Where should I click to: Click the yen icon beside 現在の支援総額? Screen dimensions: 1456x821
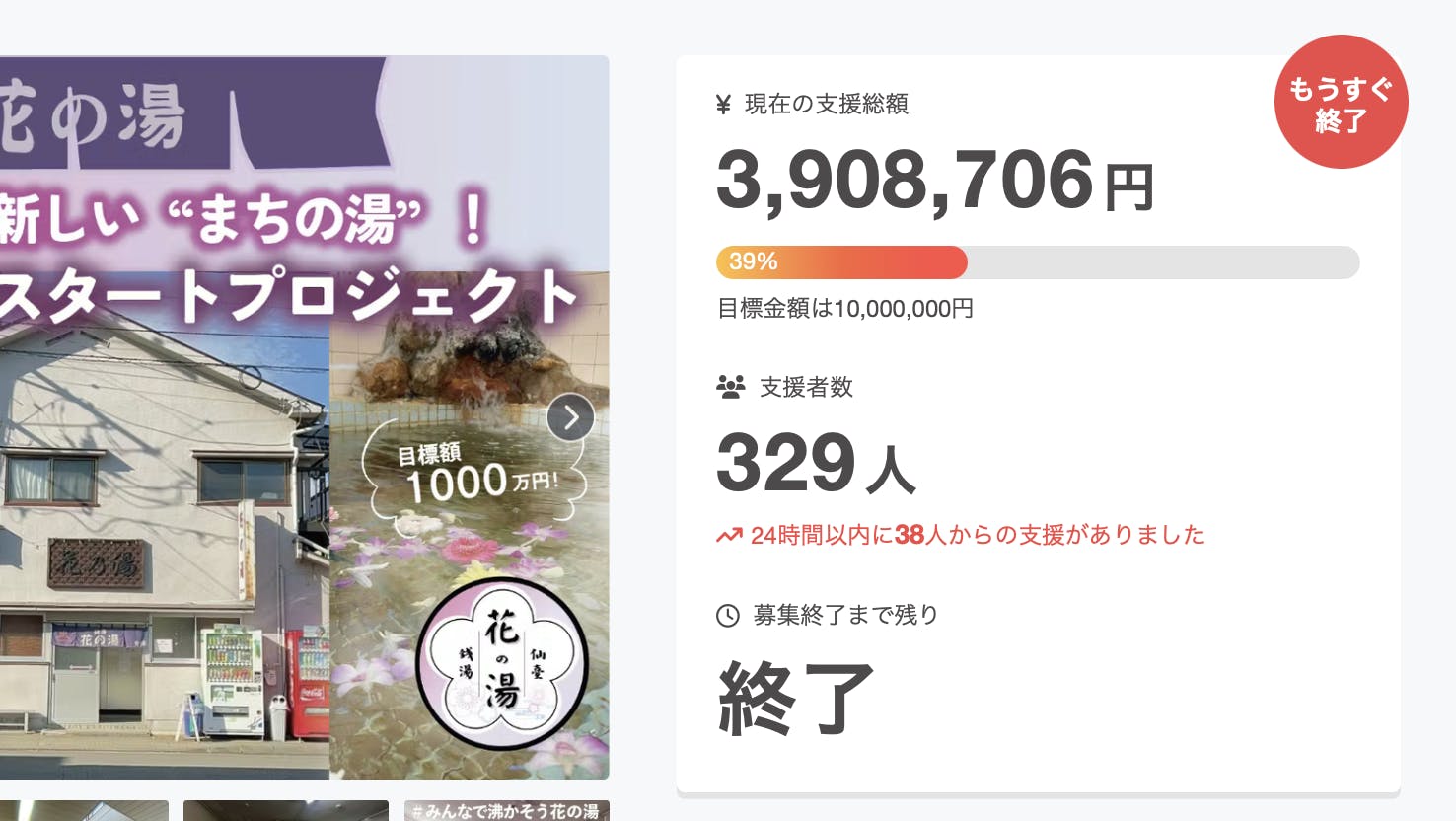coord(723,105)
